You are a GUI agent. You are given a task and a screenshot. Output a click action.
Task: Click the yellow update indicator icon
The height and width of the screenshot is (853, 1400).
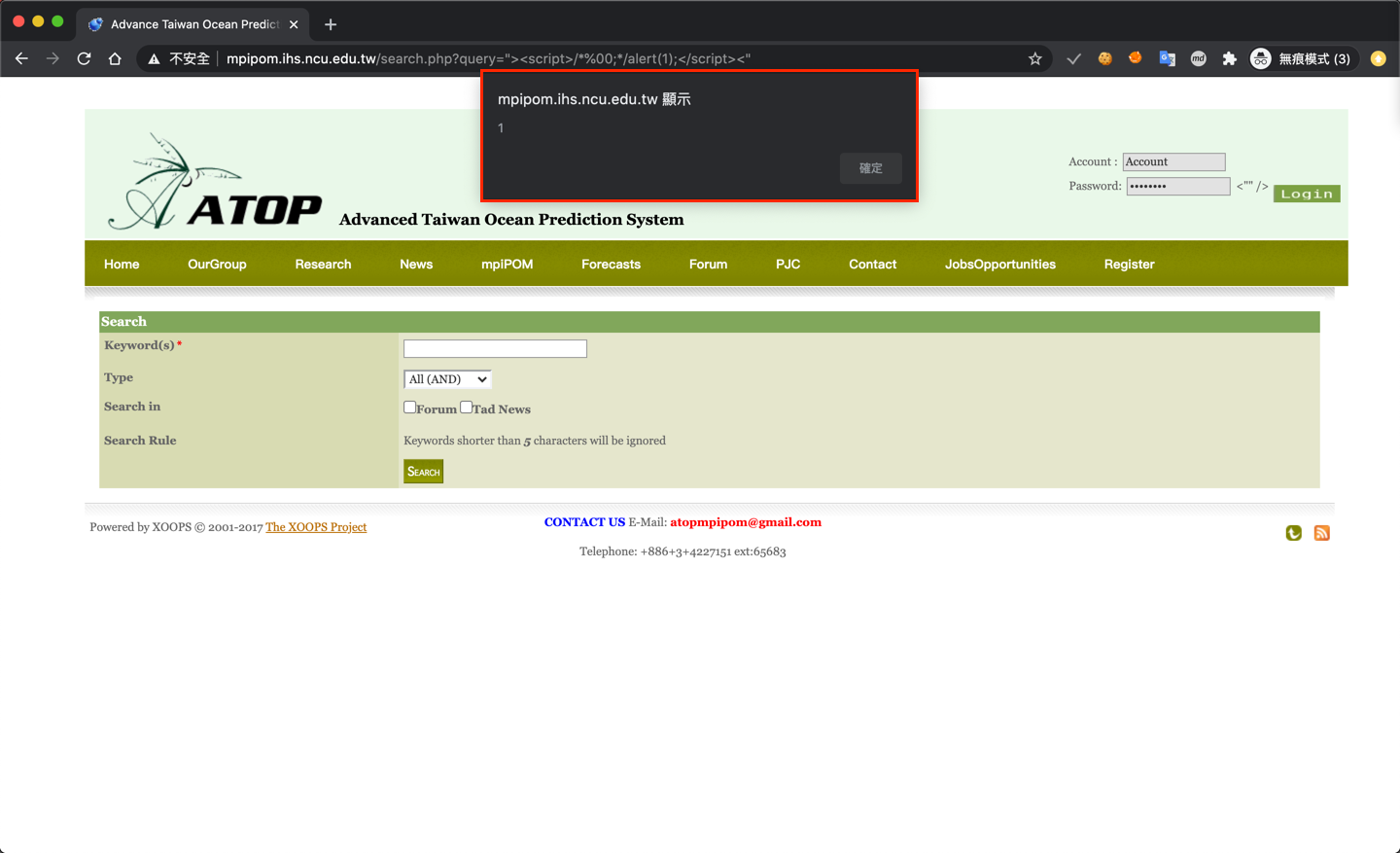tap(1378, 58)
